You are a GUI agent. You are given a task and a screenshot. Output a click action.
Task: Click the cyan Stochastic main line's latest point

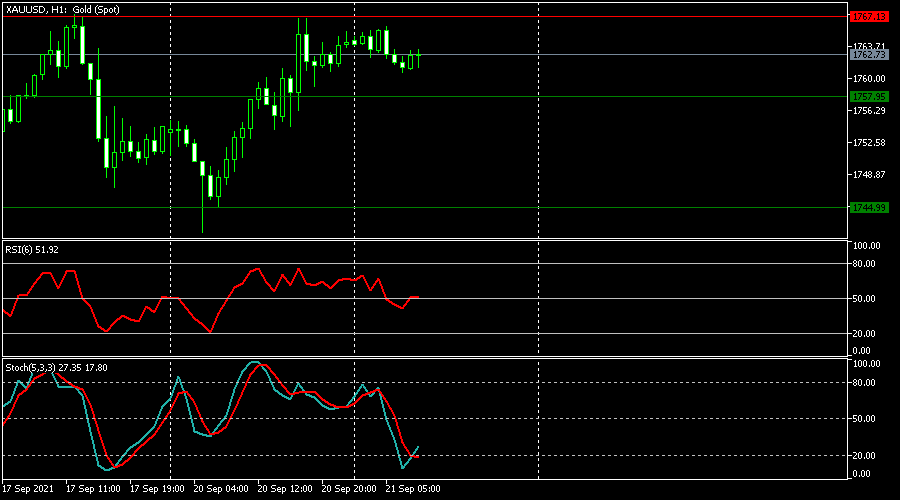click(x=418, y=447)
